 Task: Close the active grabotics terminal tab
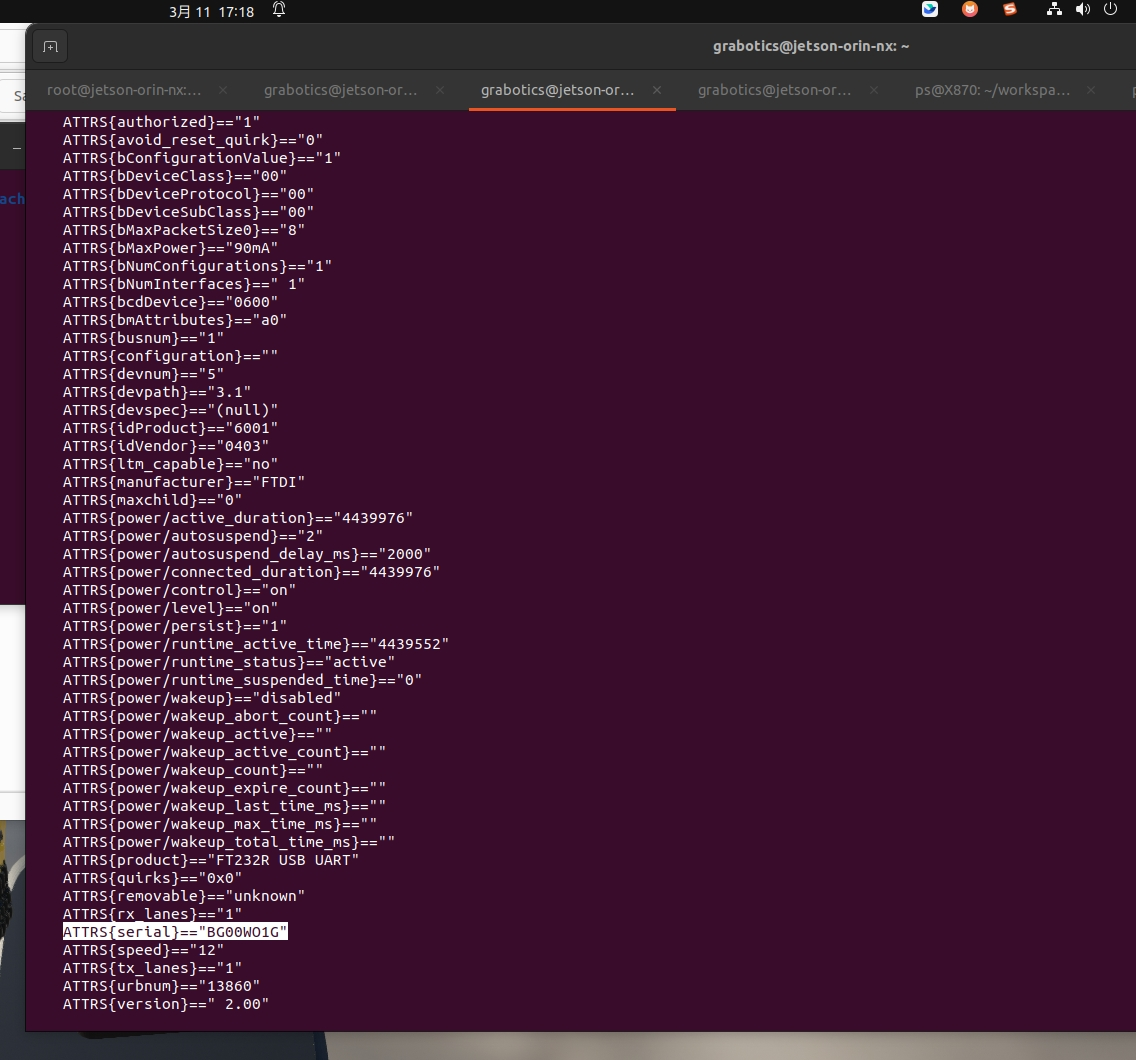click(657, 90)
